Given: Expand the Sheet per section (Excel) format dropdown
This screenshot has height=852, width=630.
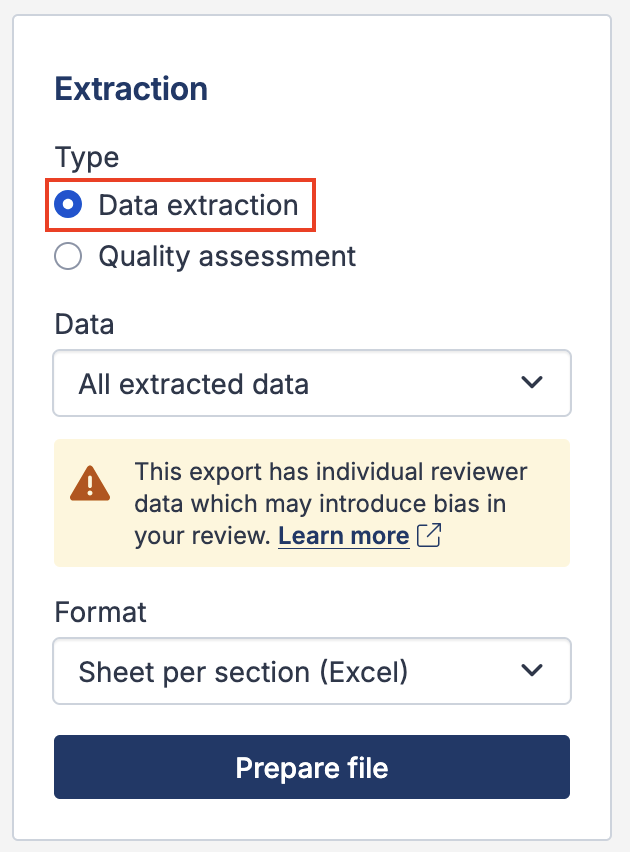Looking at the screenshot, I should tap(310, 671).
